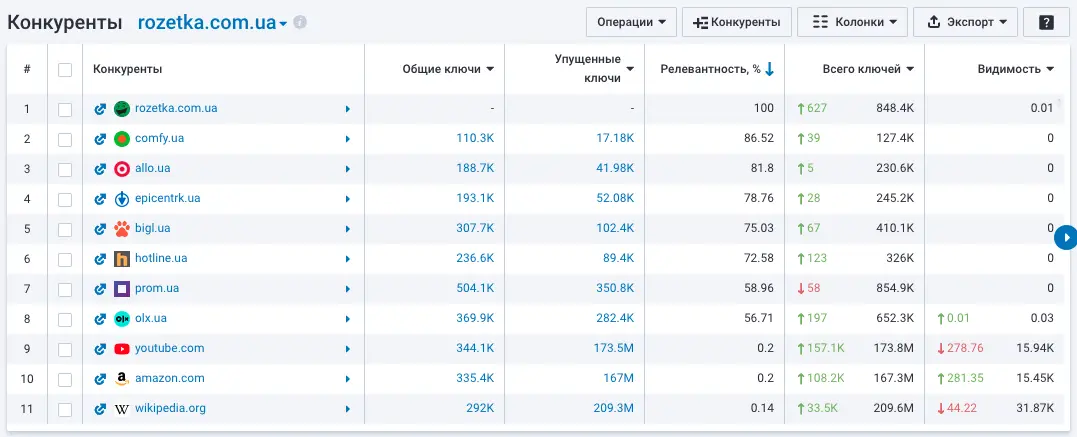The width and height of the screenshot is (1077, 437).
Task: Click the comfy.ua green favicon
Action: coord(122,139)
